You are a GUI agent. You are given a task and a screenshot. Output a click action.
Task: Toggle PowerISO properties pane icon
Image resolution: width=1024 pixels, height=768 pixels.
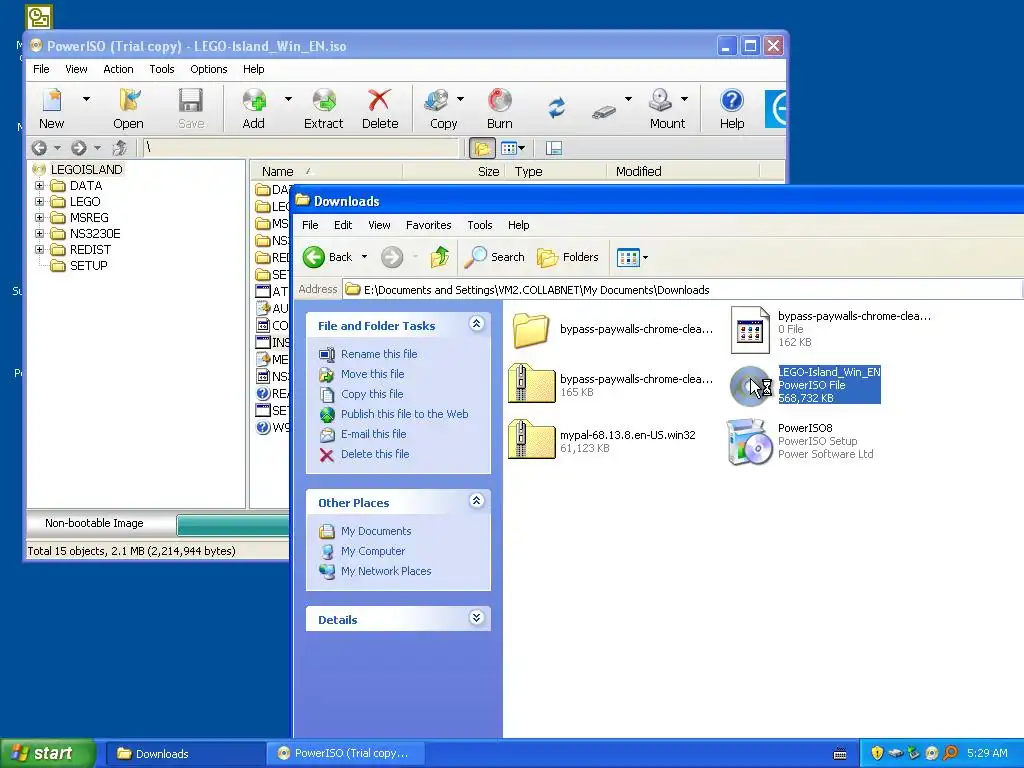(x=554, y=148)
